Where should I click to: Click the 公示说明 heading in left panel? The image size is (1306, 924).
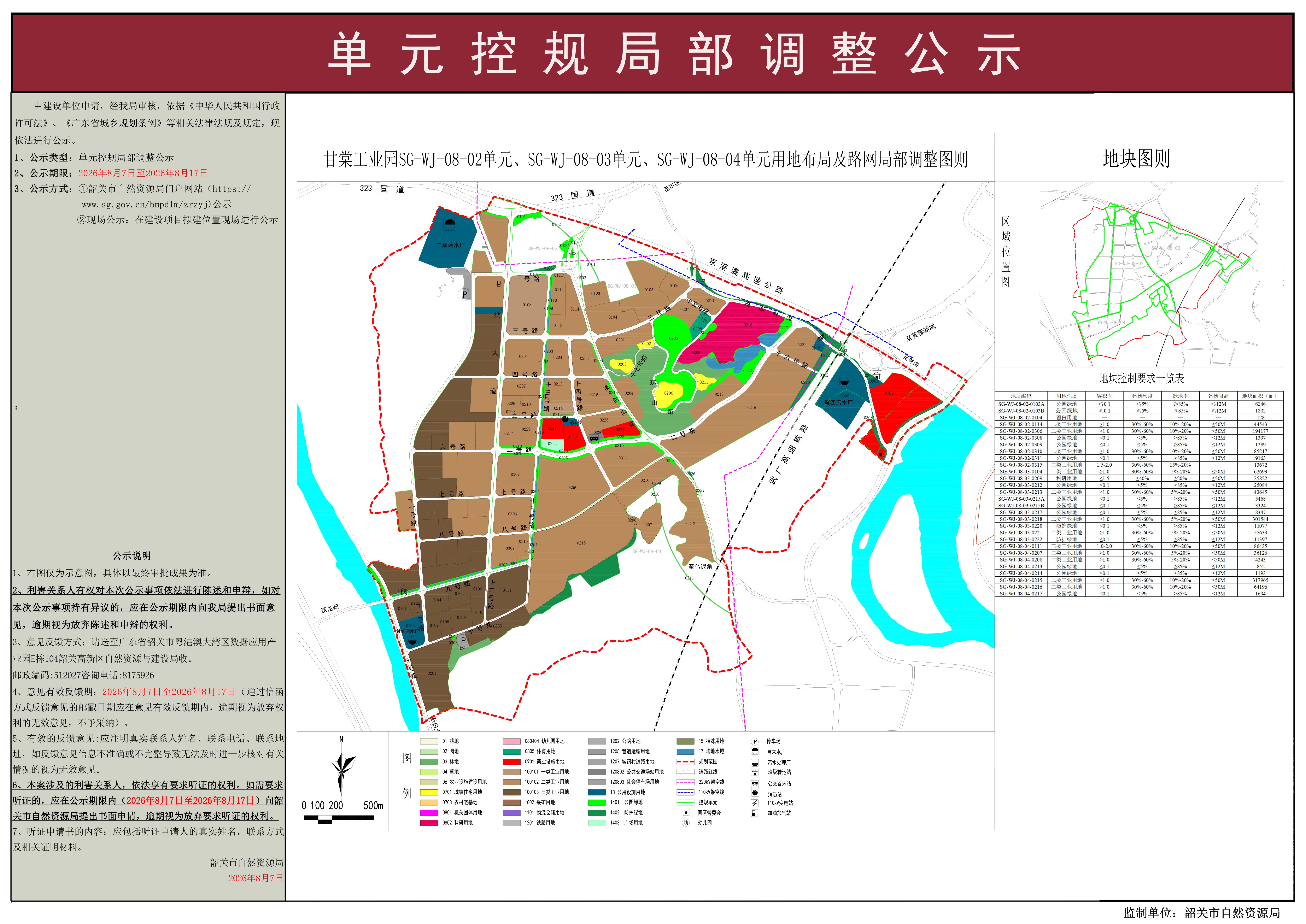coord(131,556)
